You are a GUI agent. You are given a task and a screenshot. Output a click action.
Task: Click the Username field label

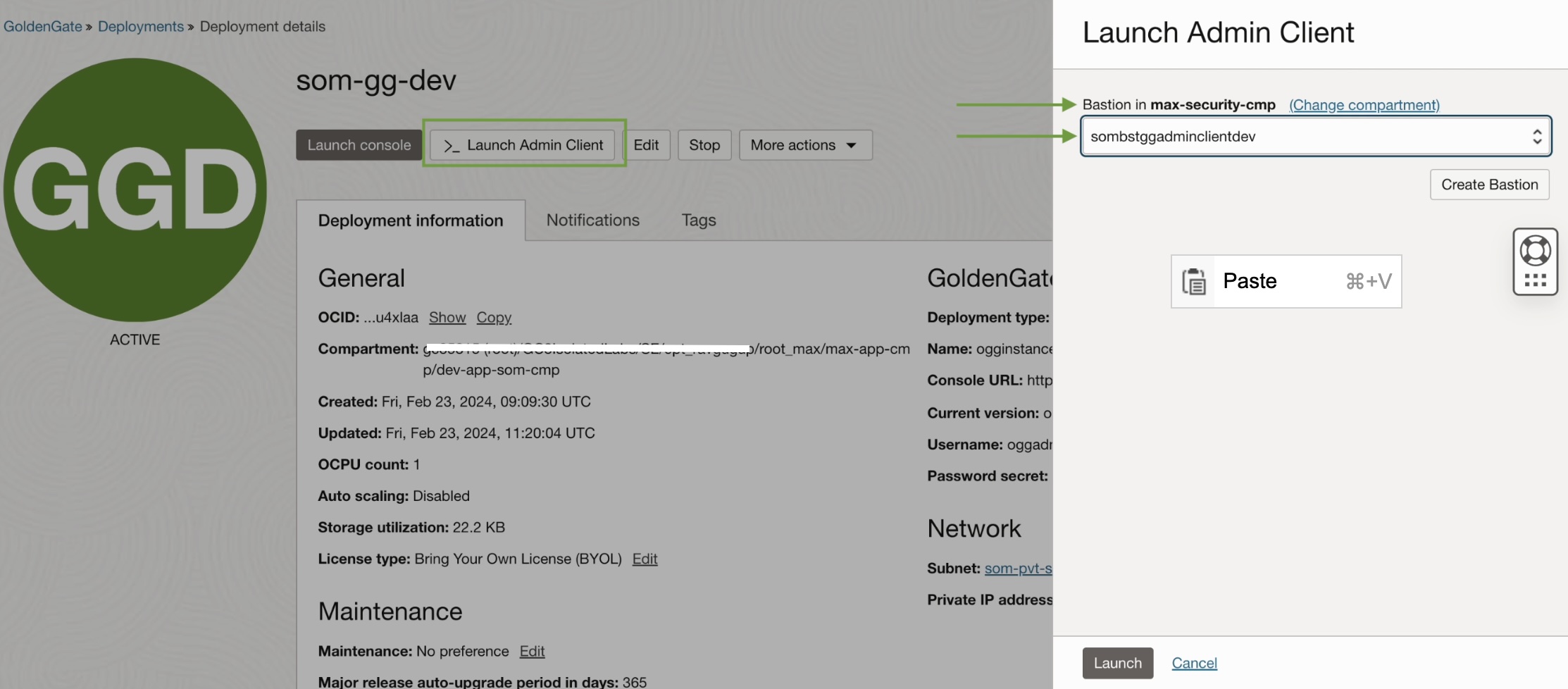coord(965,445)
